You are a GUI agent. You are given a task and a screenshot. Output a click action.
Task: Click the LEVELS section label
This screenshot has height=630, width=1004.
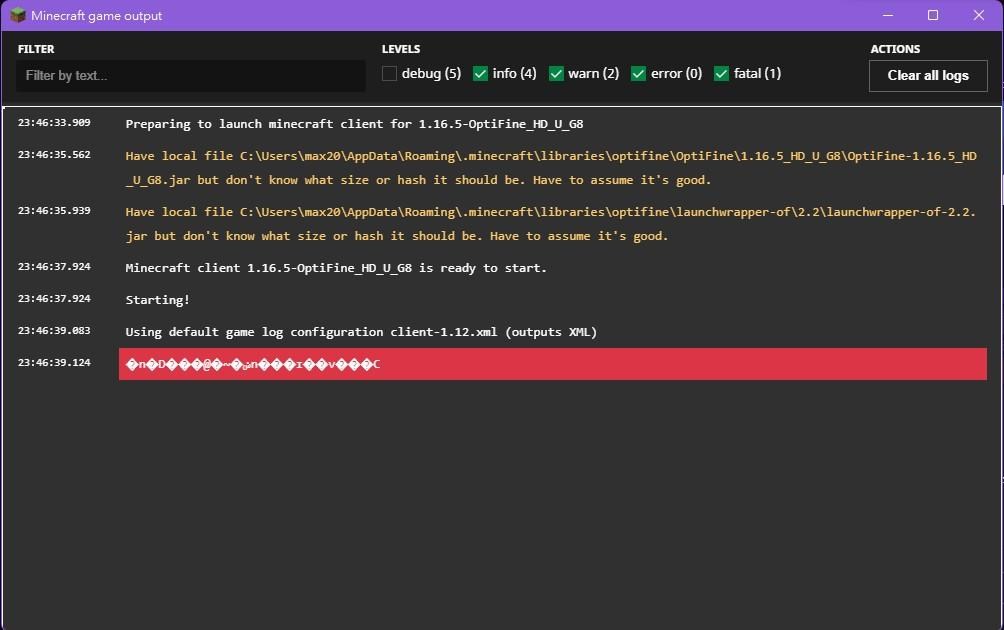coord(401,49)
